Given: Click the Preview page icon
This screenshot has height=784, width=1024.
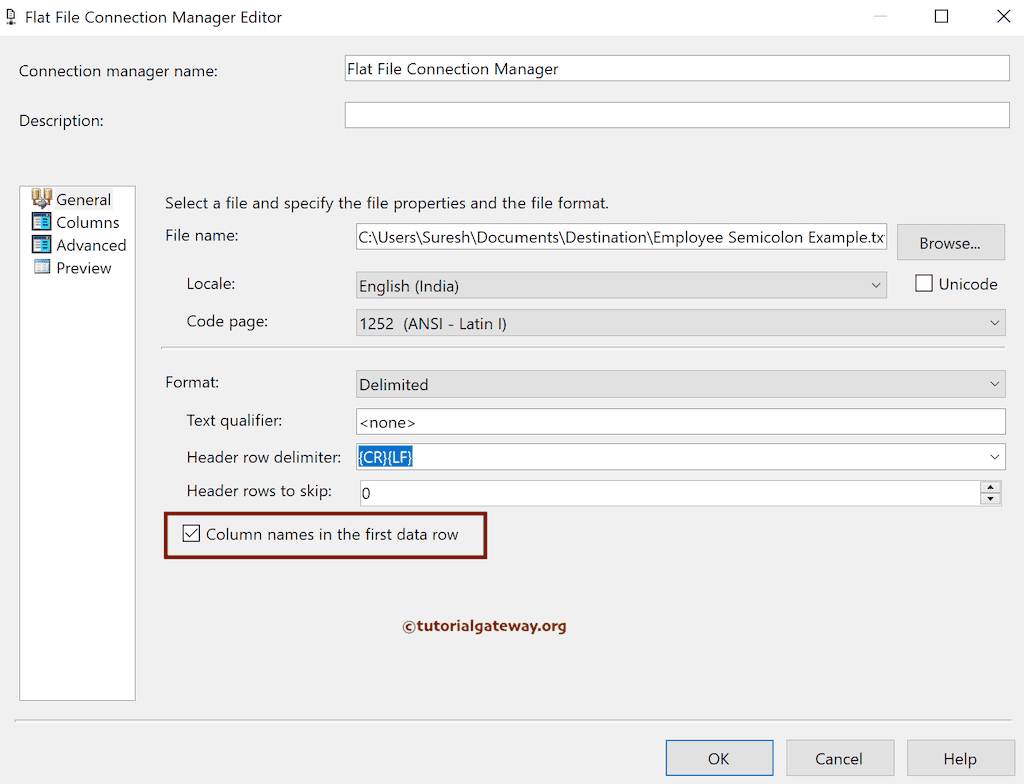Looking at the screenshot, I should click(x=41, y=267).
